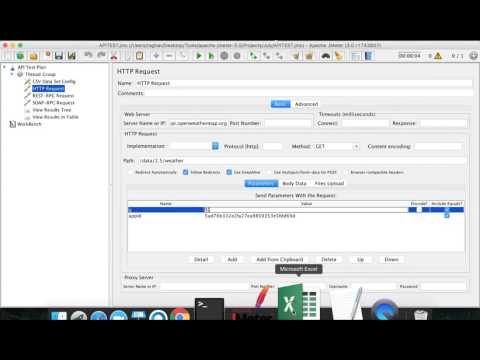Open the Implementation dropdown
The height and width of the screenshot is (360, 480).
click(215, 146)
